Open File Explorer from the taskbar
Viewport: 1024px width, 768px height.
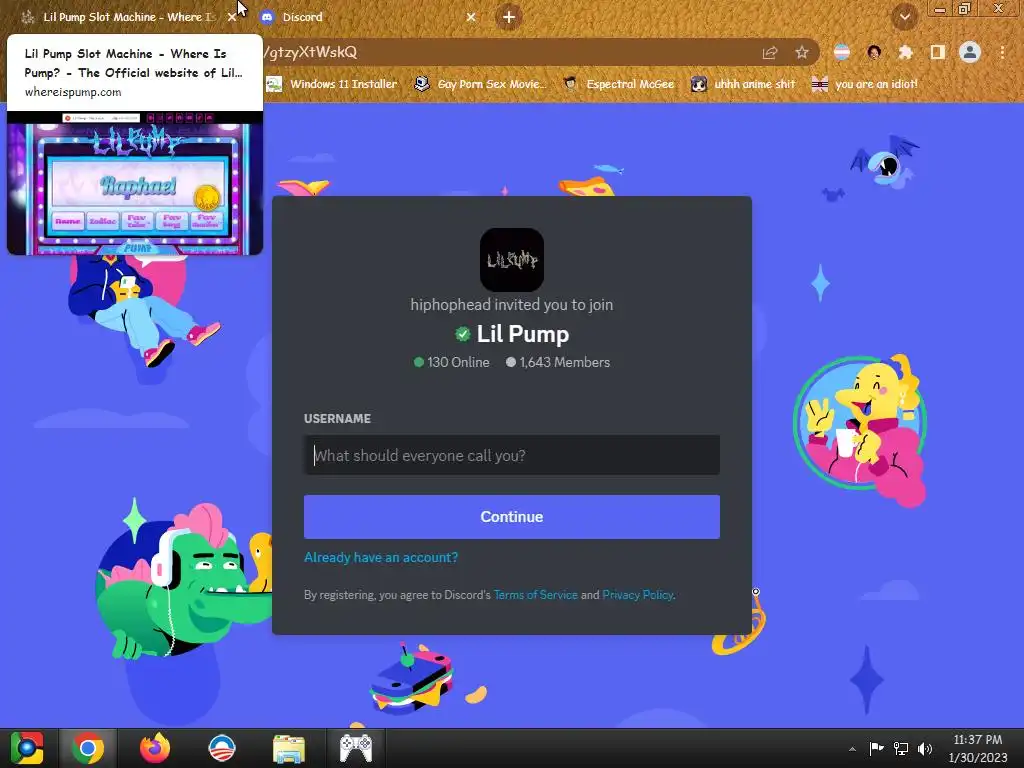(289, 748)
